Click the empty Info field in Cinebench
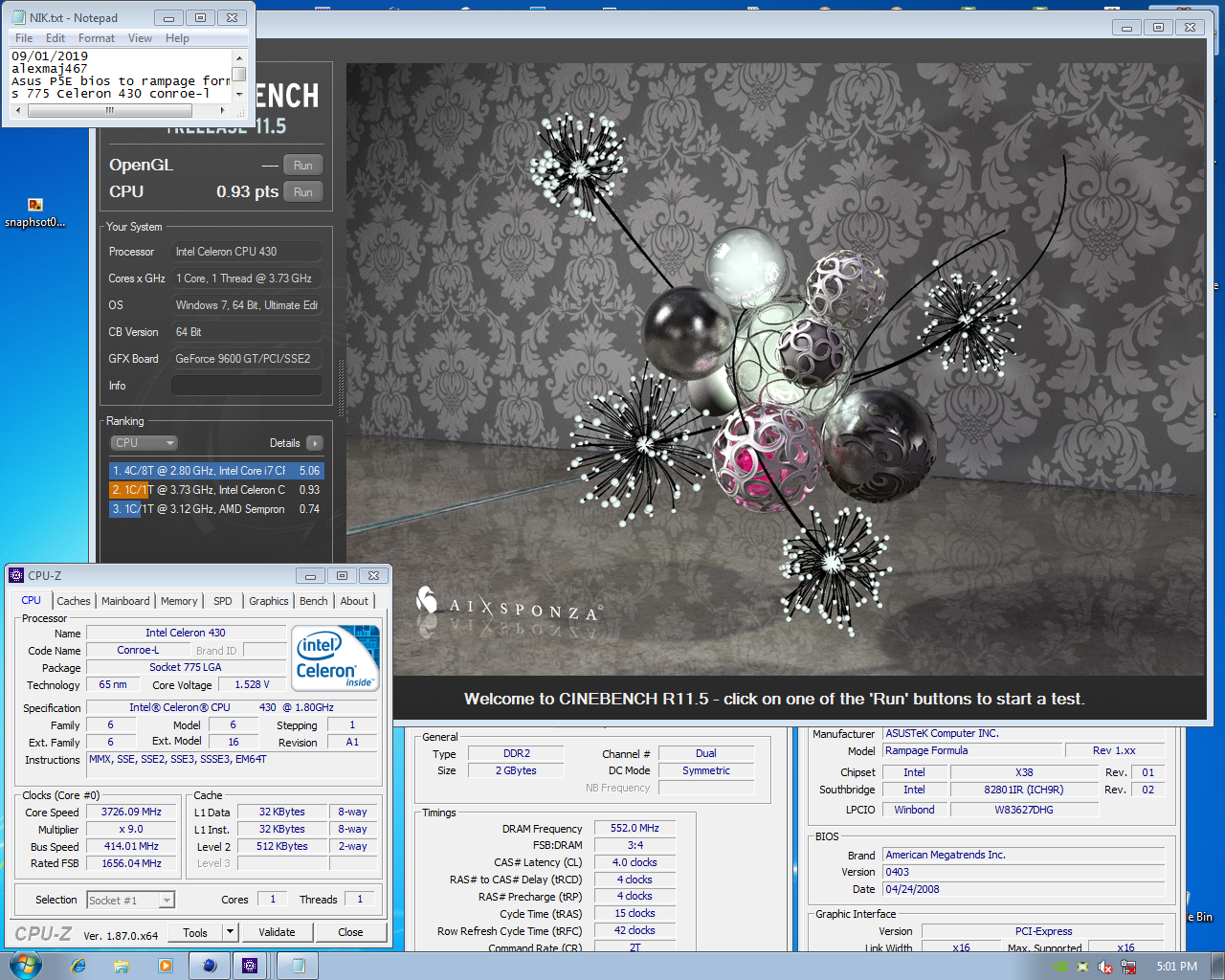 tap(247, 386)
